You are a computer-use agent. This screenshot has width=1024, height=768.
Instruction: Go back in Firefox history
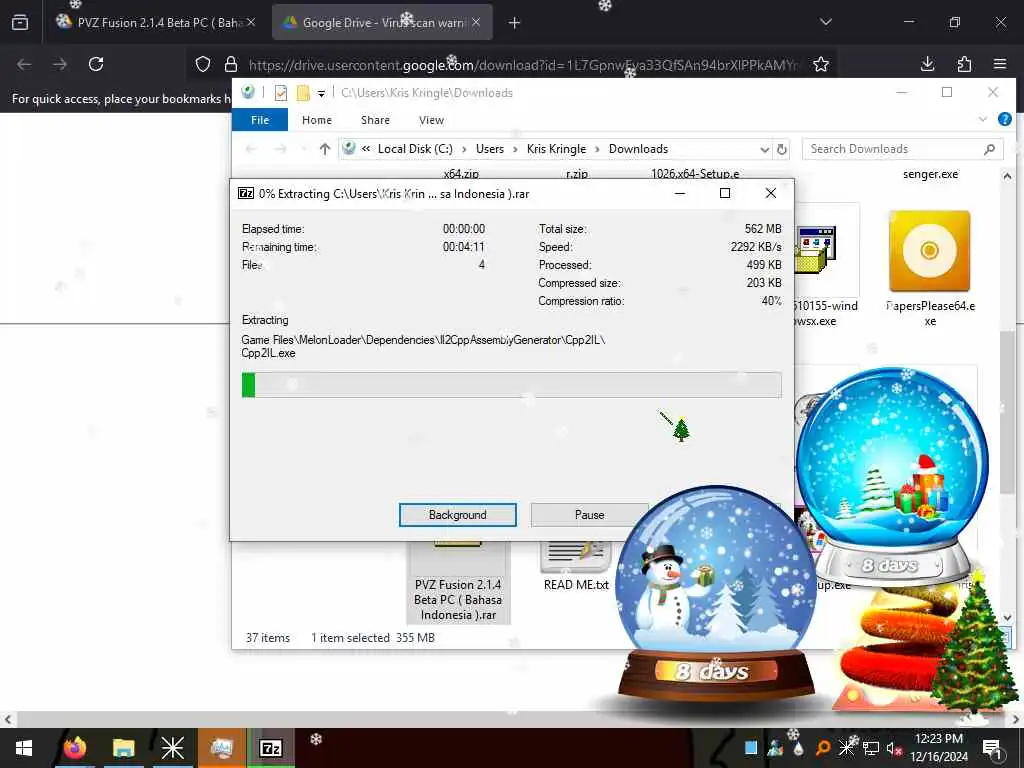click(24, 64)
